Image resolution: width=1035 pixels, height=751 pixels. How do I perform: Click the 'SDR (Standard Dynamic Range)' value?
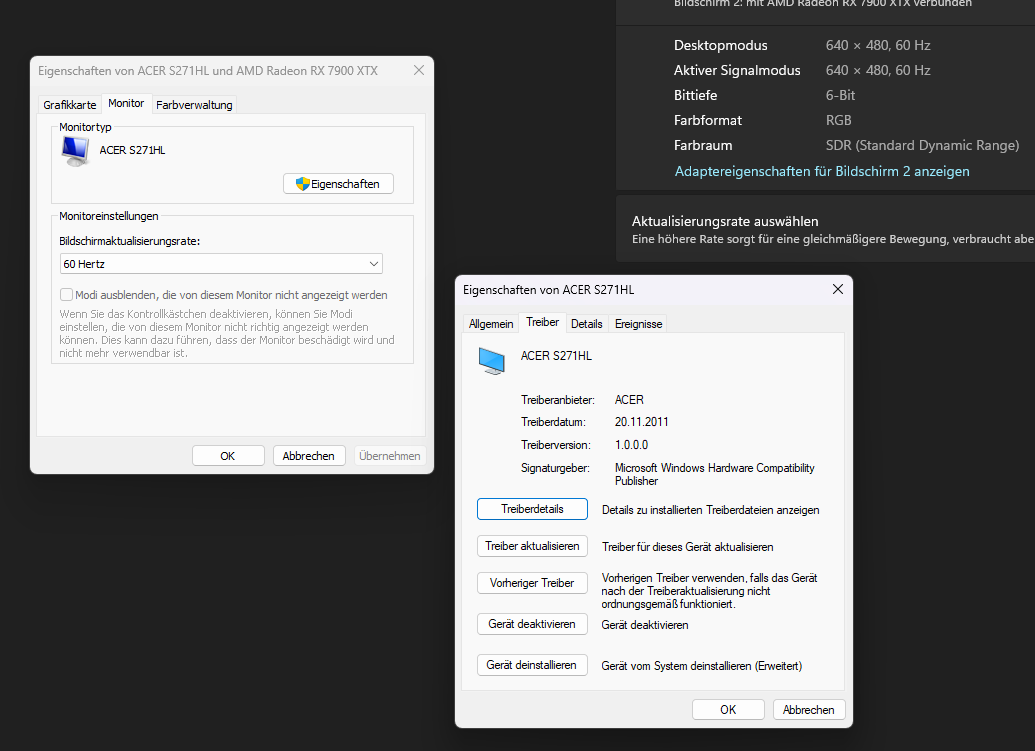tap(922, 146)
